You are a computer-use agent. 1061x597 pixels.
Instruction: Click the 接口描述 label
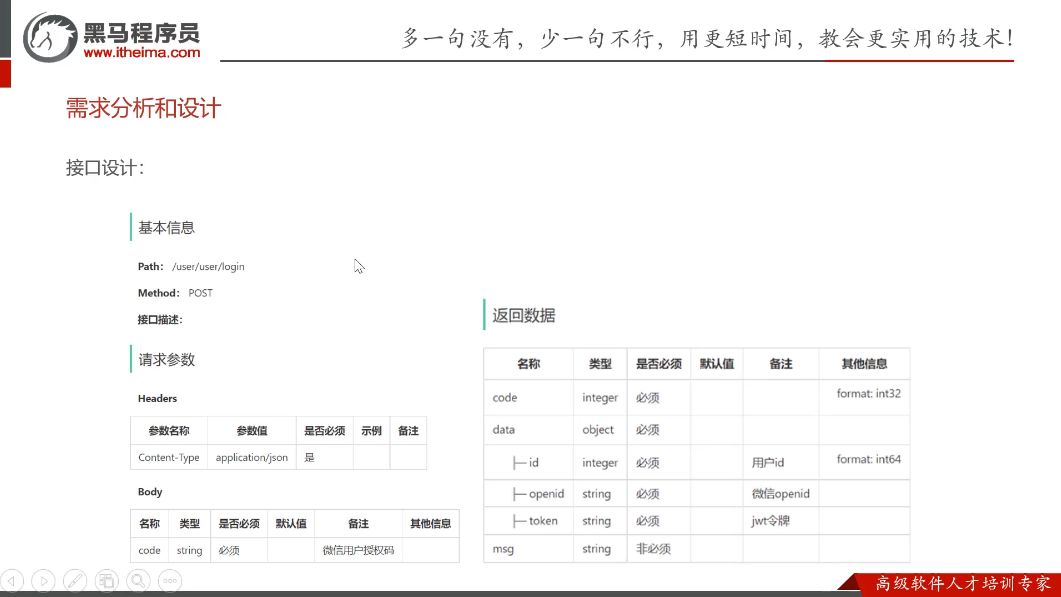[160, 319]
